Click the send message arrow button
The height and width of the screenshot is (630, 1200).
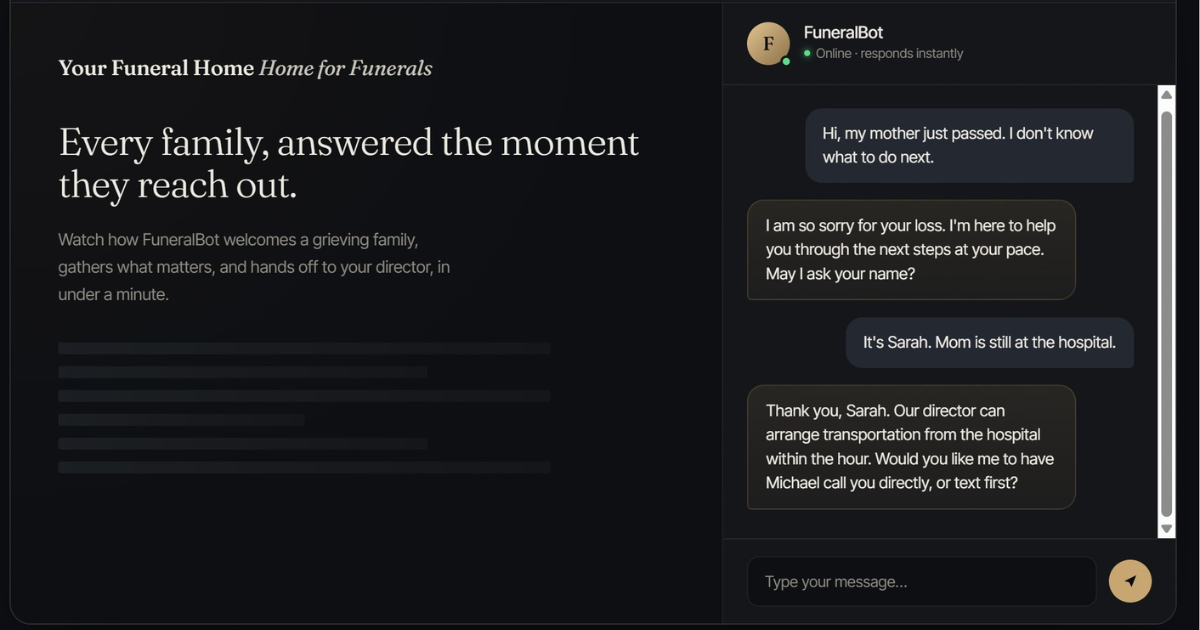tap(1130, 581)
